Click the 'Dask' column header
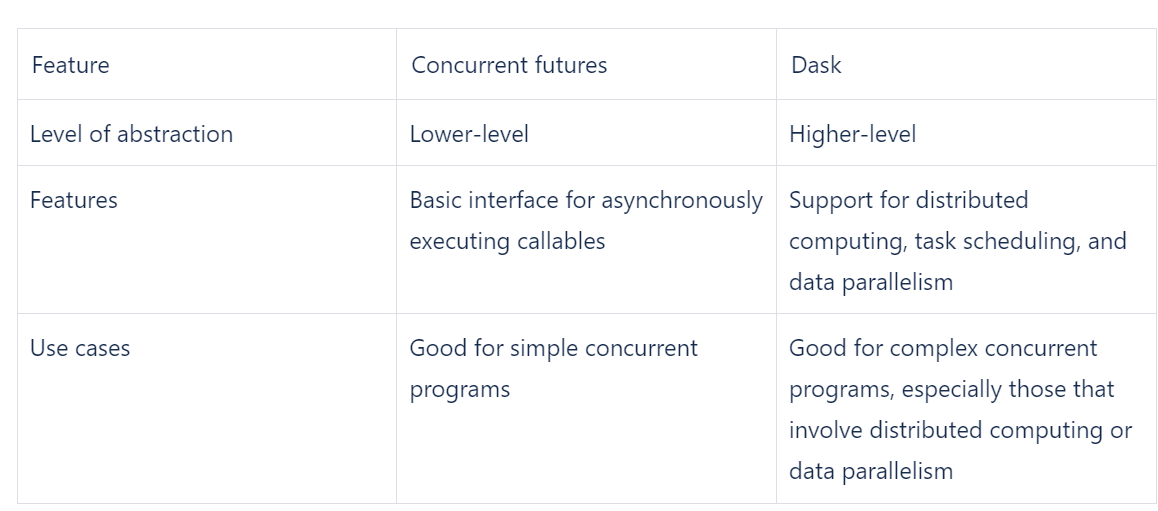 coord(816,66)
